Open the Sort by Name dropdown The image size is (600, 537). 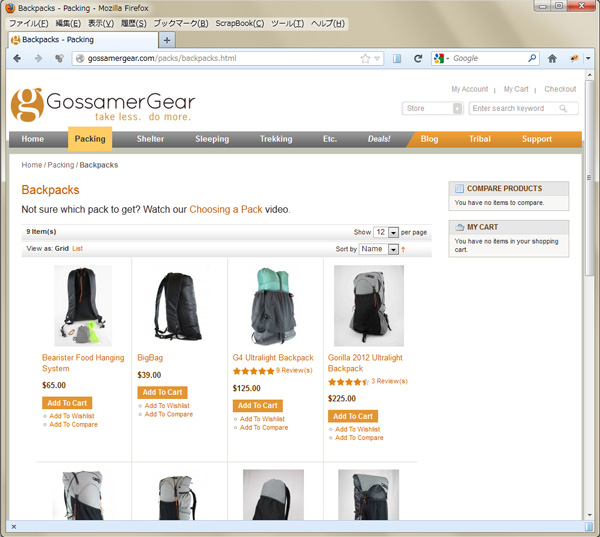pos(378,249)
